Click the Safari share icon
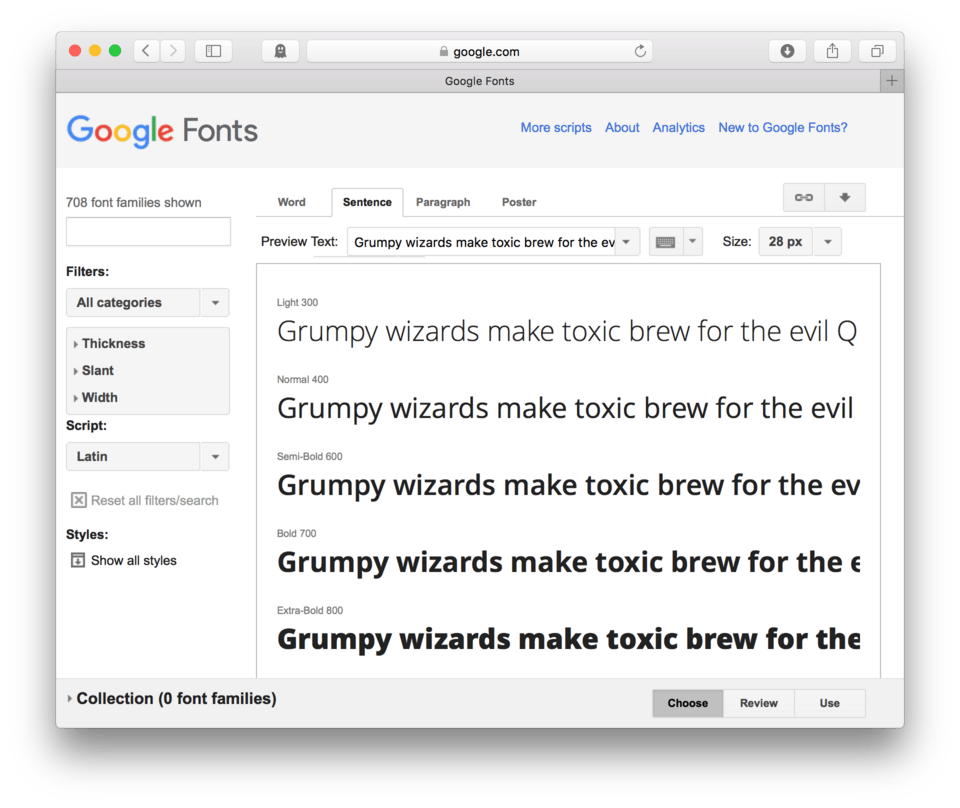This screenshot has width=960, height=808. 832,51
